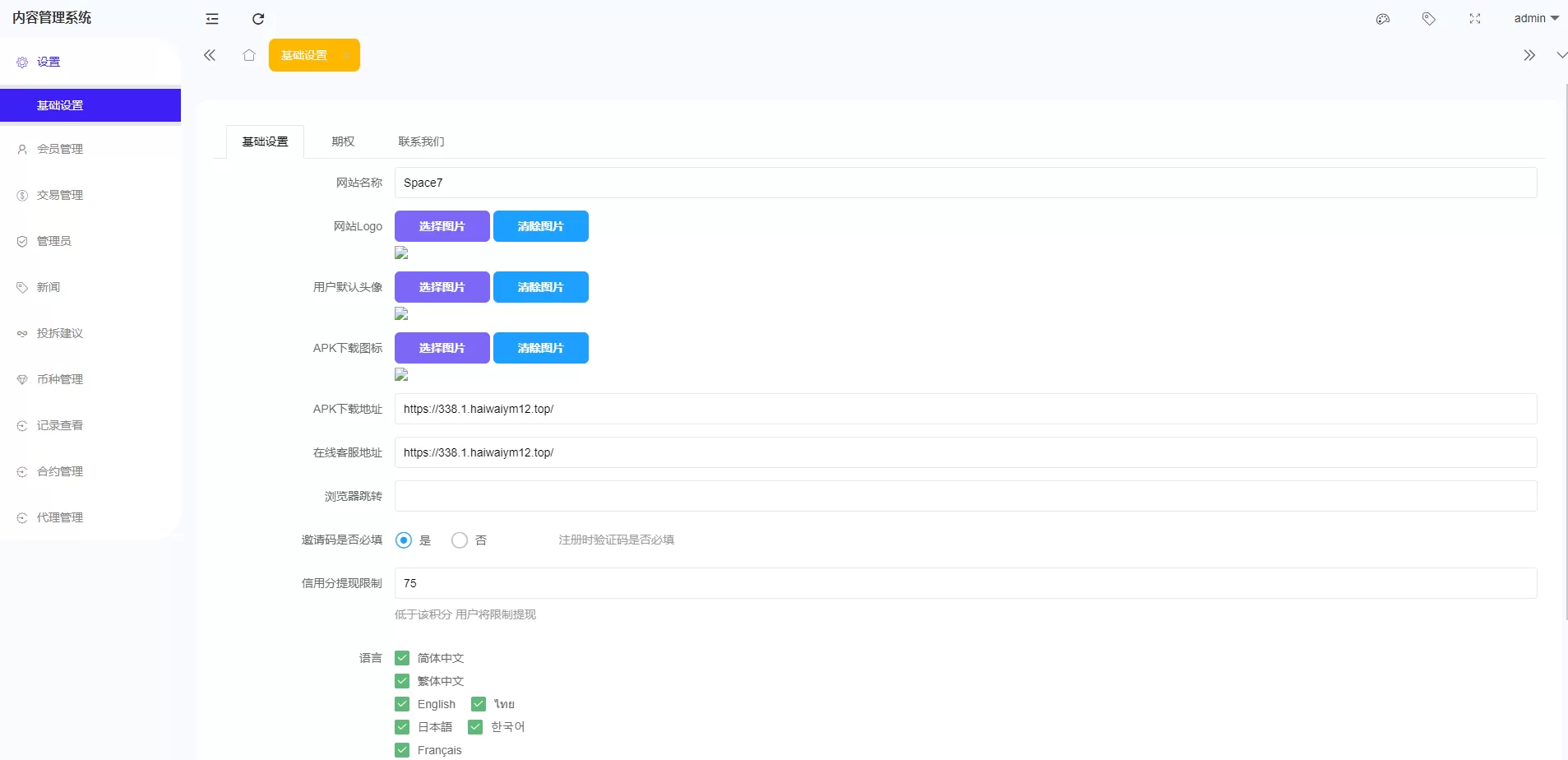Uncheck the Français language checkbox
1568x760 pixels.
(x=402, y=750)
